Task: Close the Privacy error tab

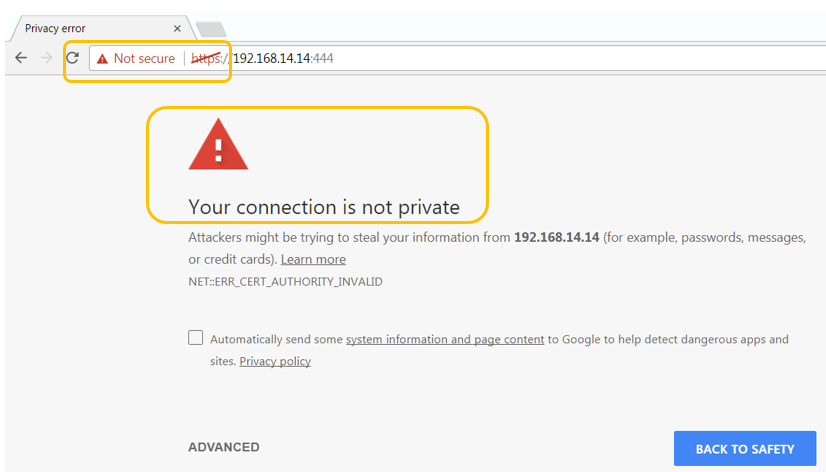Action: click(x=177, y=29)
